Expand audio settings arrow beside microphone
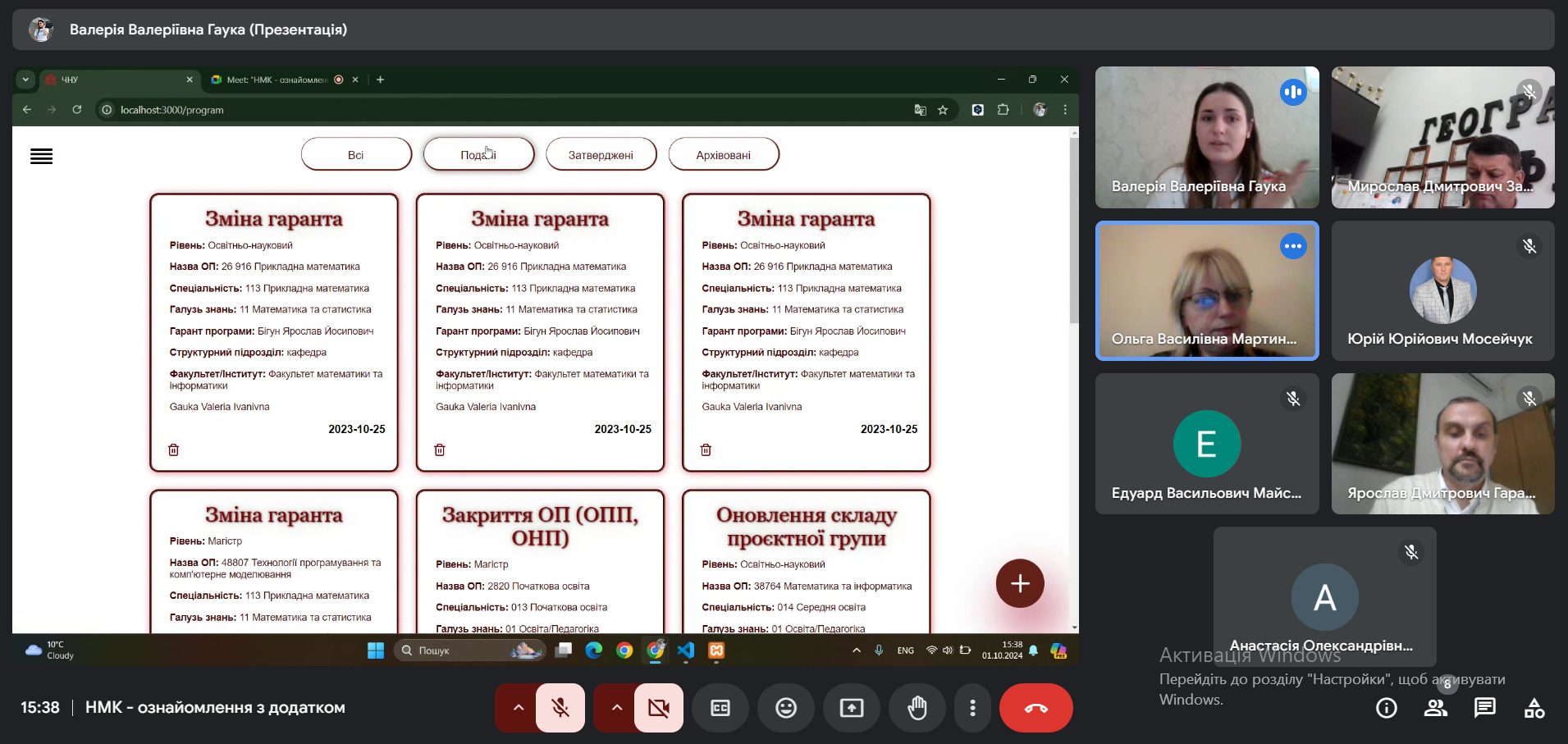Image resolution: width=1568 pixels, height=744 pixels. click(518, 708)
